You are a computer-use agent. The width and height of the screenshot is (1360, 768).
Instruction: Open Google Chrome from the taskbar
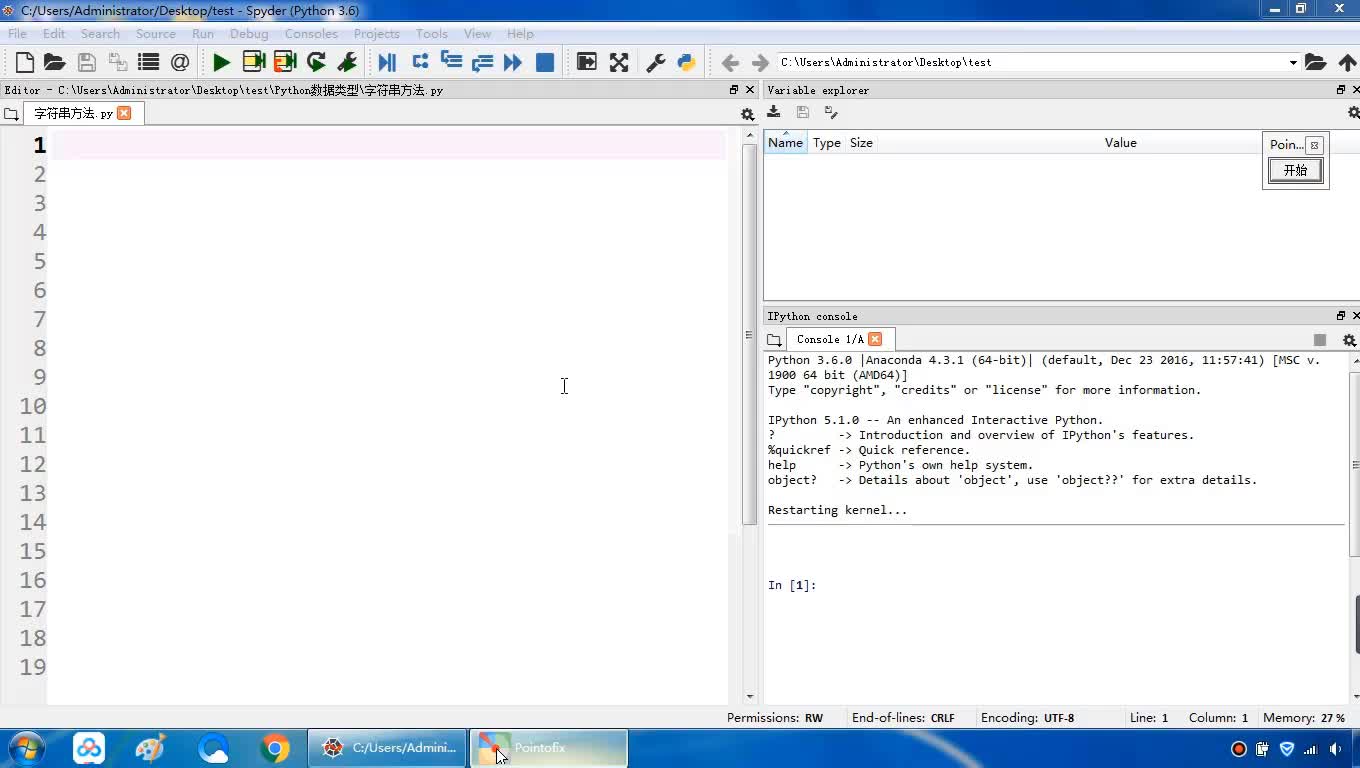(x=274, y=748)
